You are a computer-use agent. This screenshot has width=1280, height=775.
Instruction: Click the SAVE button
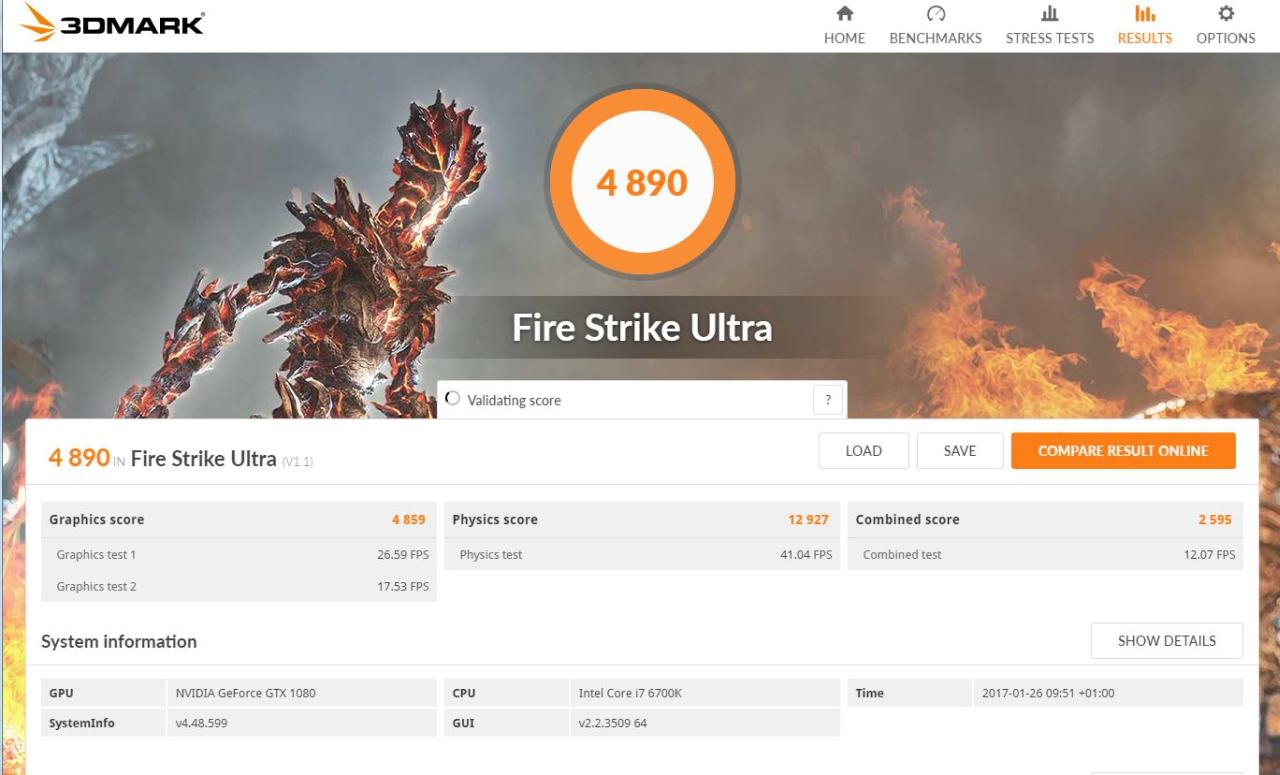(x=960, y=451)
